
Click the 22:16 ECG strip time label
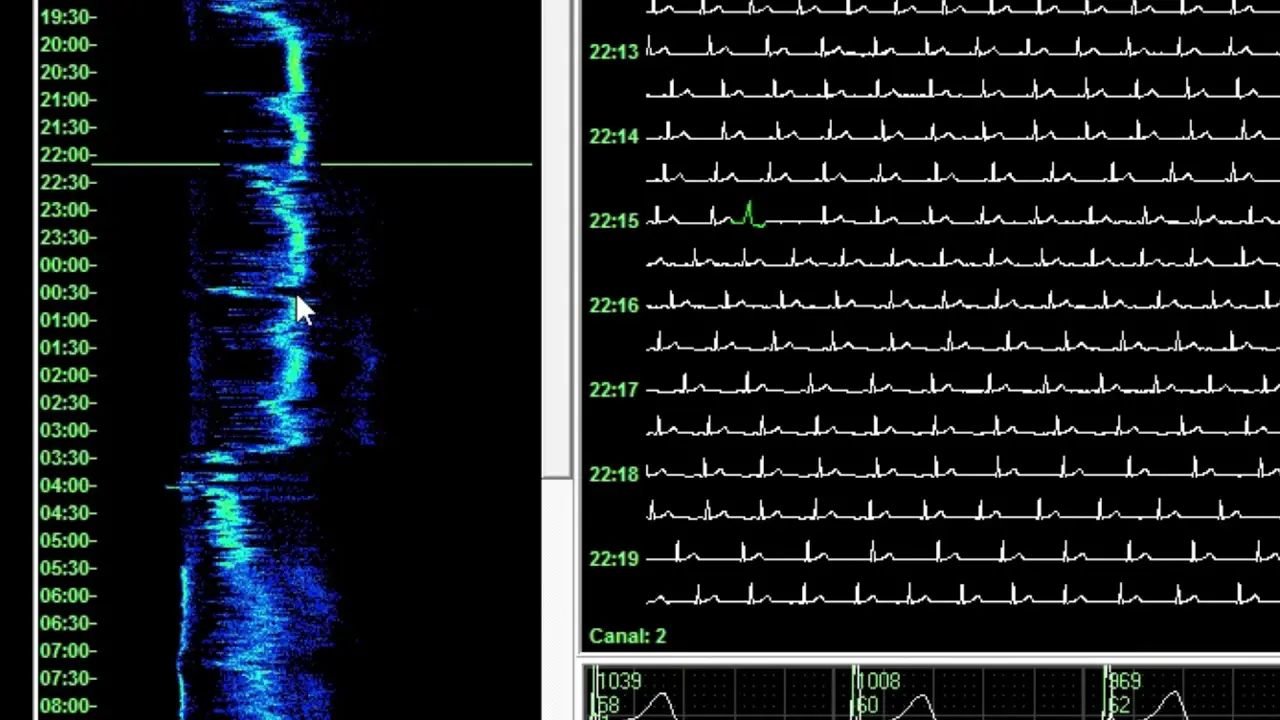[x=613, y=306]
